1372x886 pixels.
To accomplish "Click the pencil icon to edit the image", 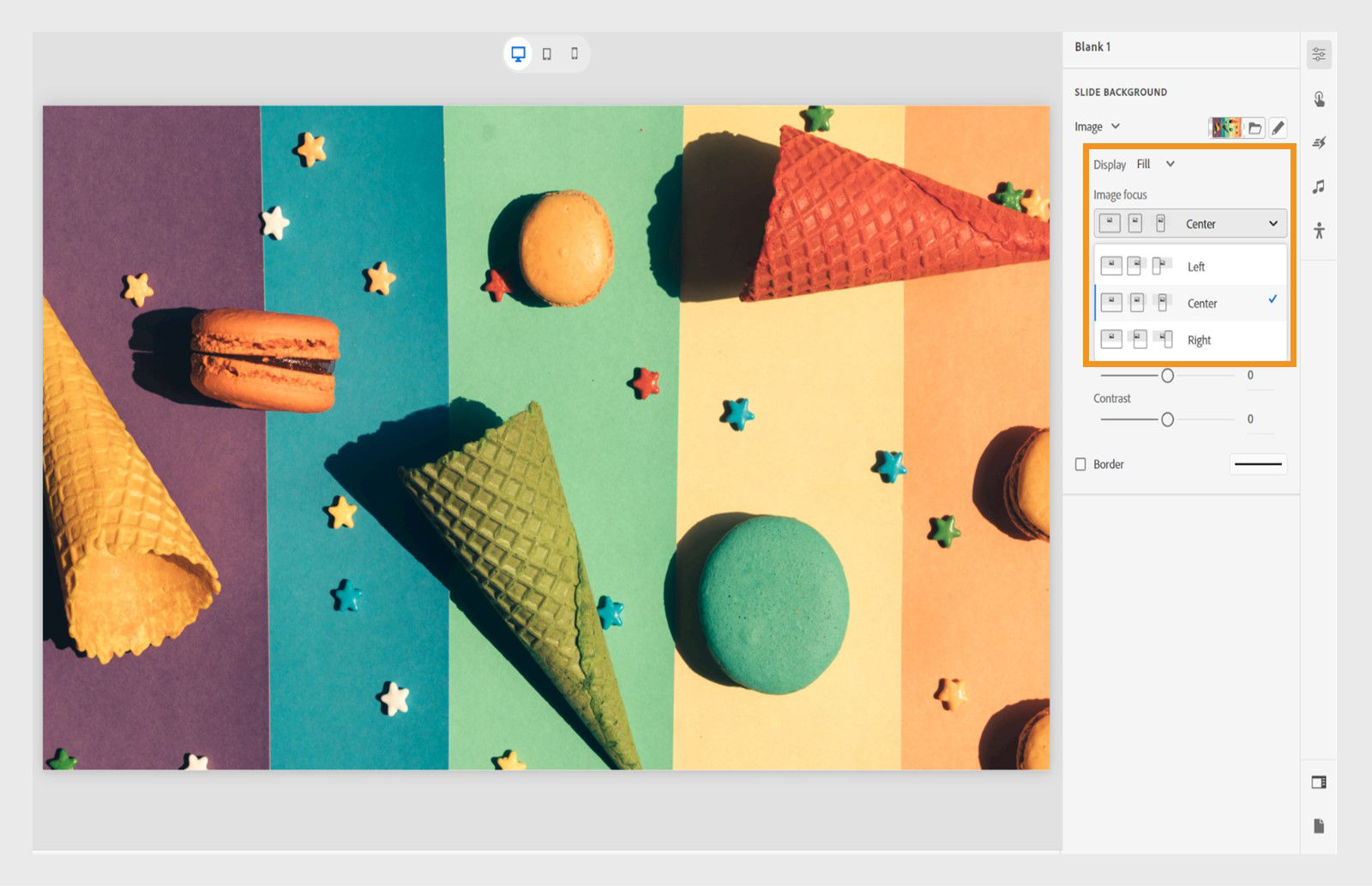I will pyautogui.click(x=1279, y=126).
